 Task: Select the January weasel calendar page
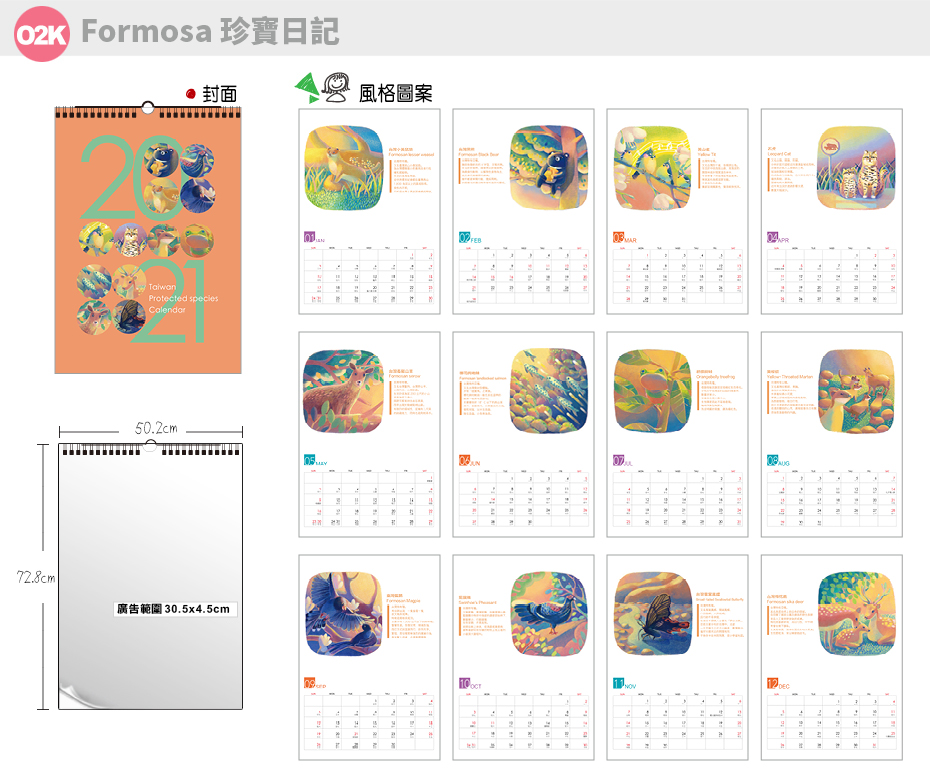370,211
